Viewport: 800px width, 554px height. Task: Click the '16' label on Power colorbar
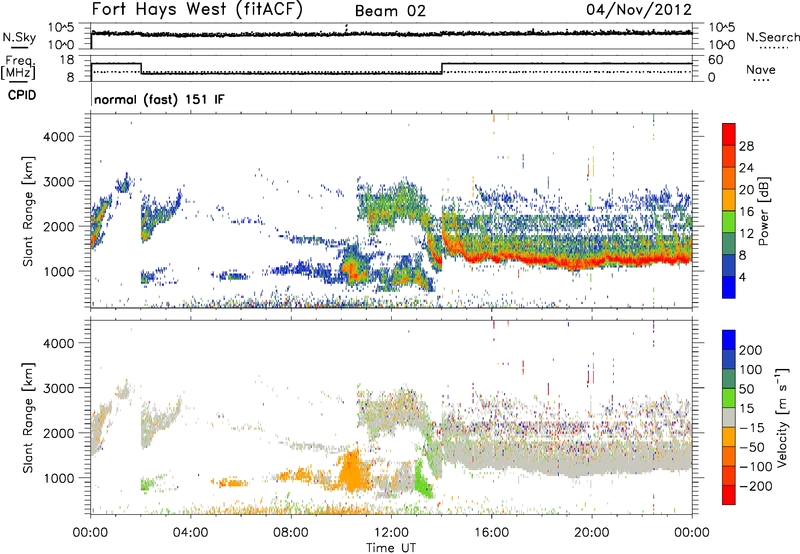746,212
